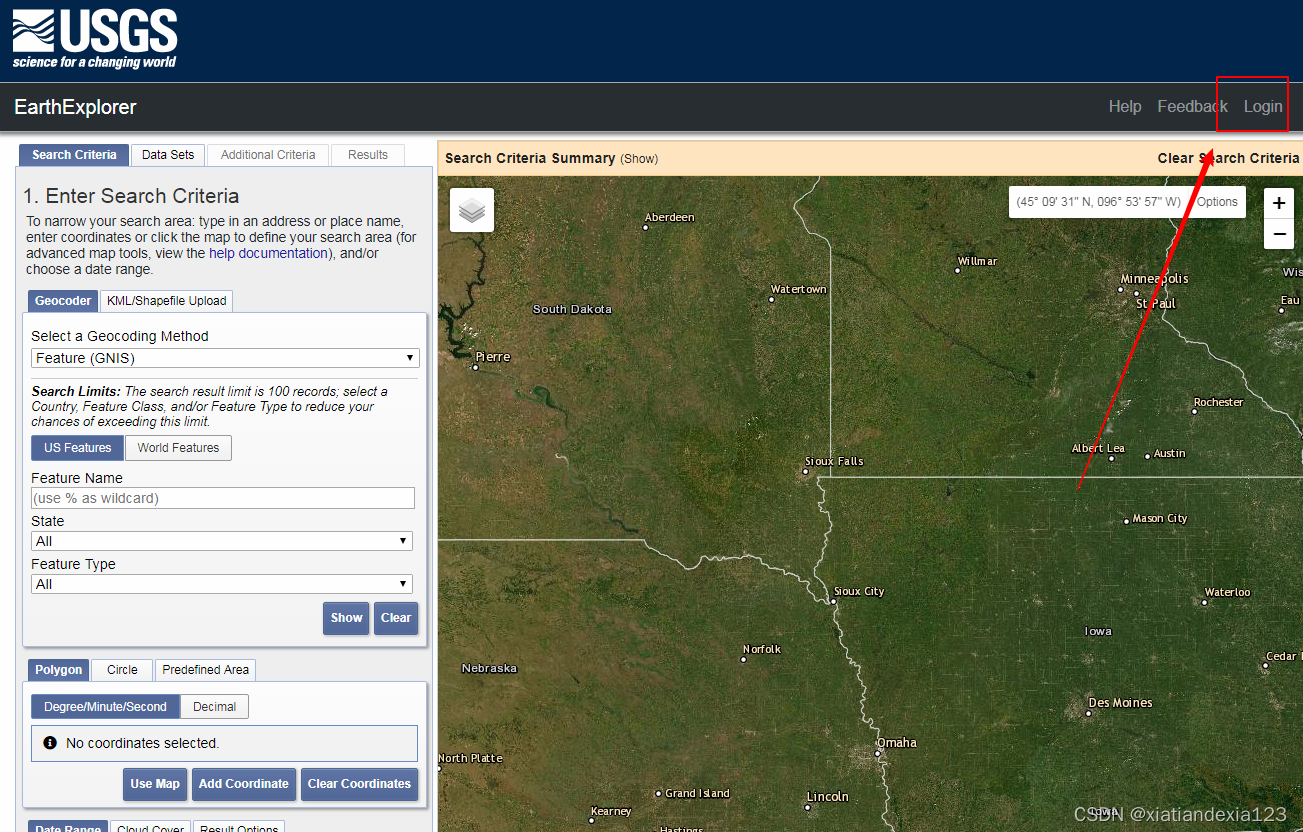Click the Use Map button

155,784
